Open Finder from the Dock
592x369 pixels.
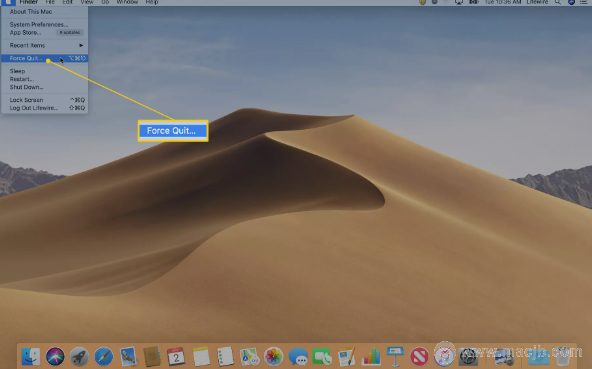[x=31, y=357]
